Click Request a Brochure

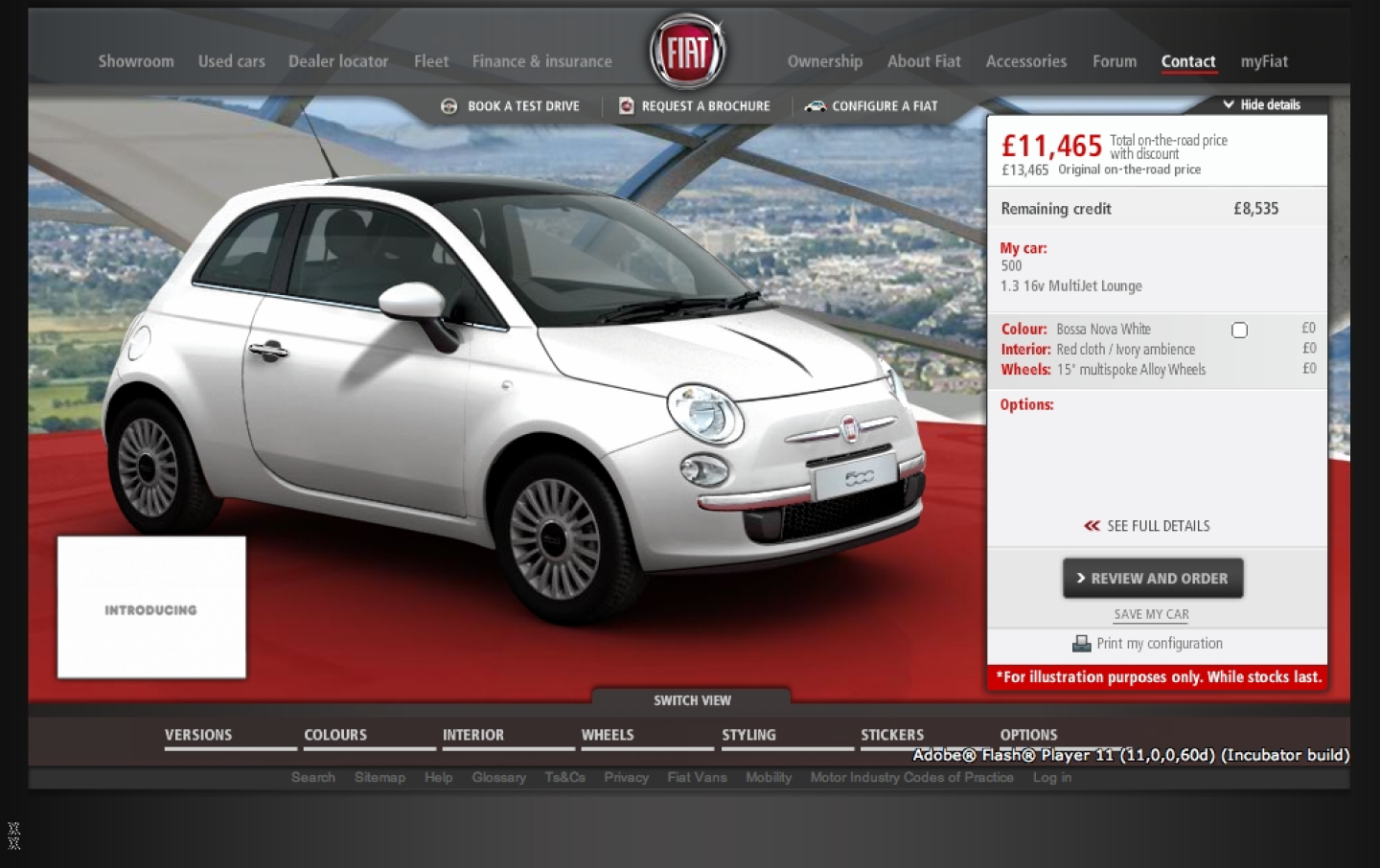click(x=705, y=106)
